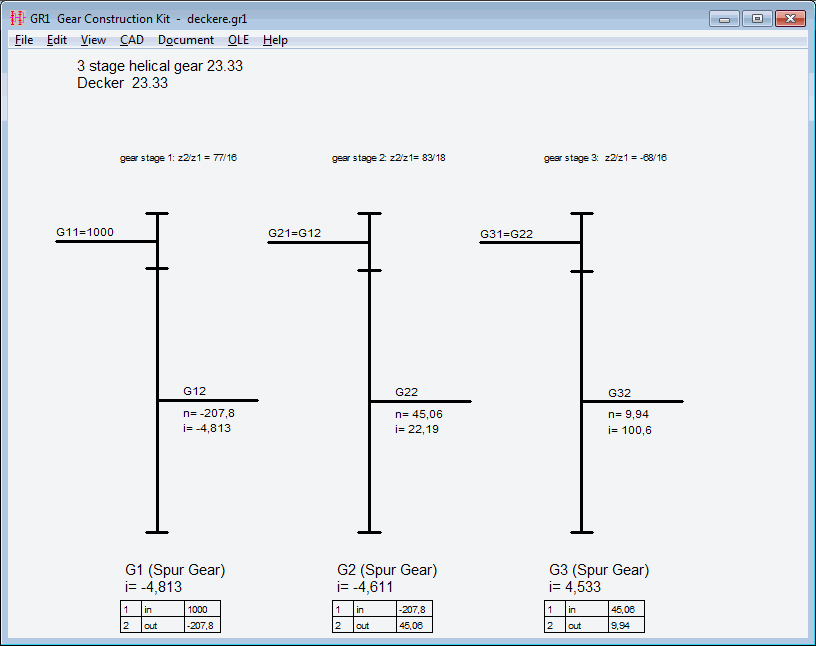Click the GR1 application icon in title bar
The height and width of the screenshot is (646, 816).
tap(17, 18)
